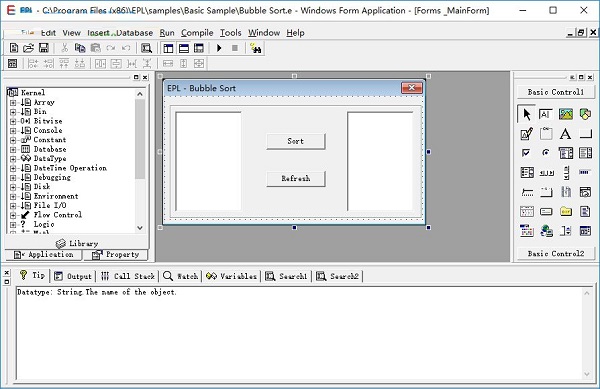Click the Sort button on form
600x389 pixels.
tap(296, 141)
